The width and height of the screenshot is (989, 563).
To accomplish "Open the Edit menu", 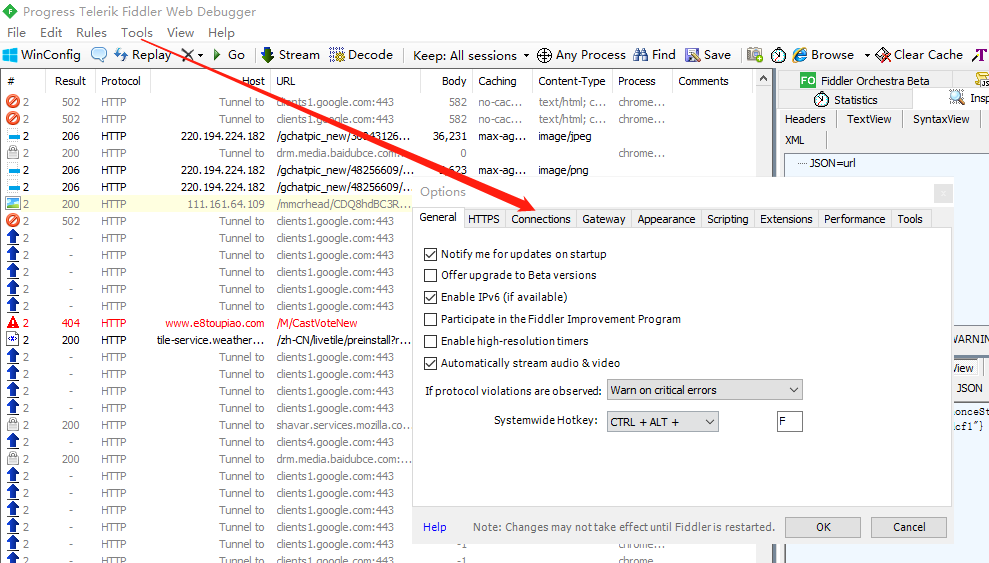I will [x=51, y=33].
